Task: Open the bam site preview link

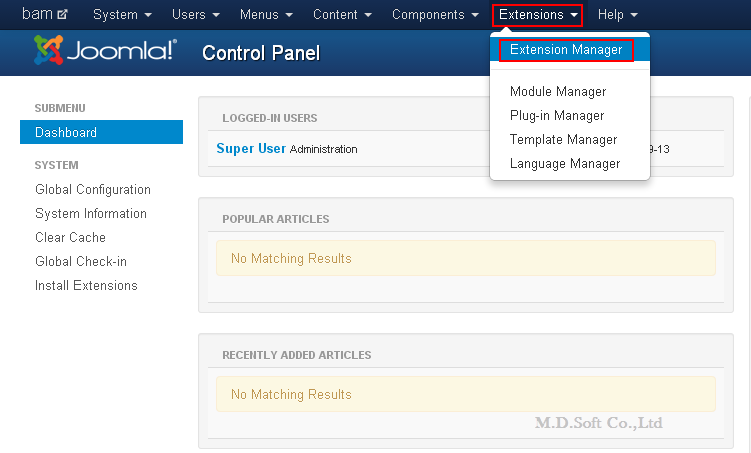Action: pyautogui.click(x=45, y=14)
